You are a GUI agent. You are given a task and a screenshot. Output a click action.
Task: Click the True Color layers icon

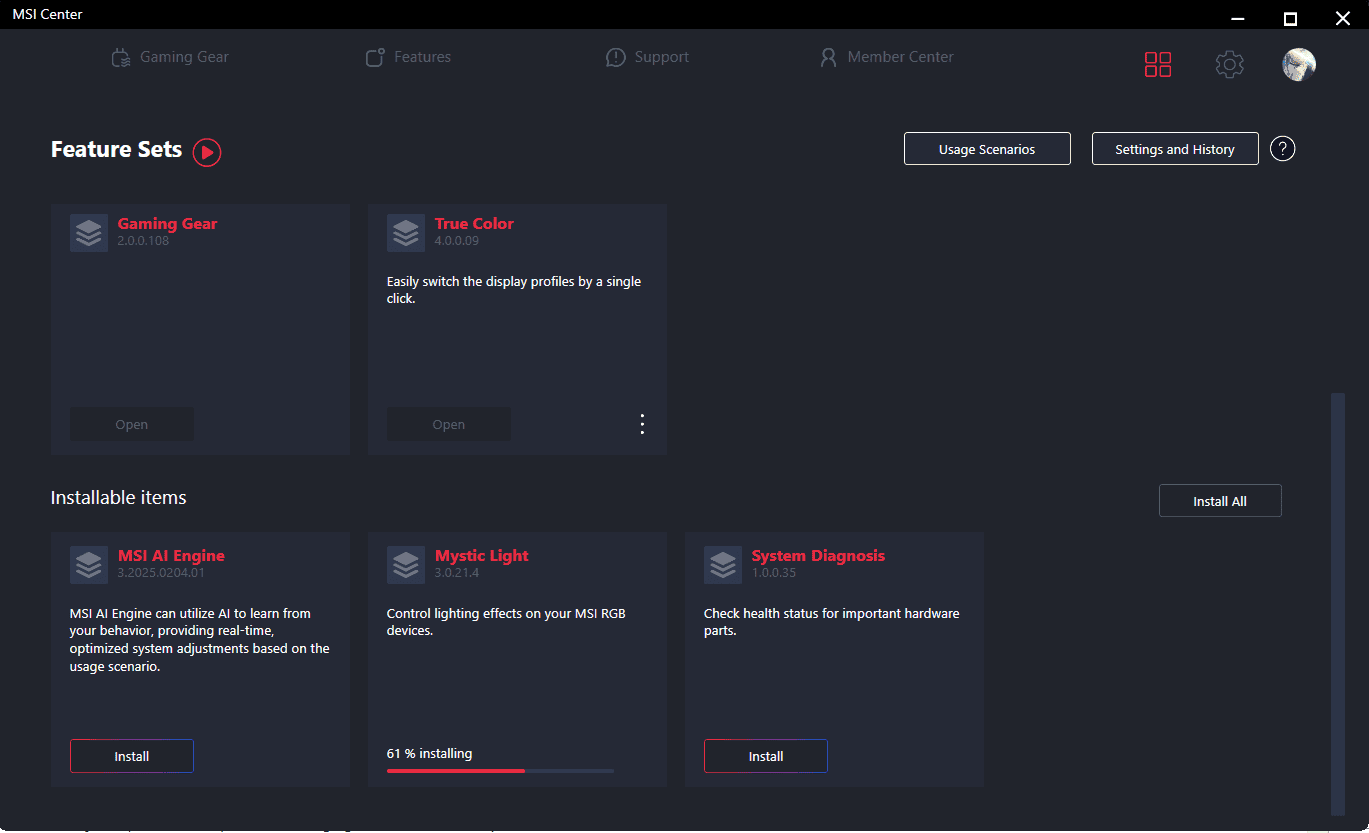point(406,233)
